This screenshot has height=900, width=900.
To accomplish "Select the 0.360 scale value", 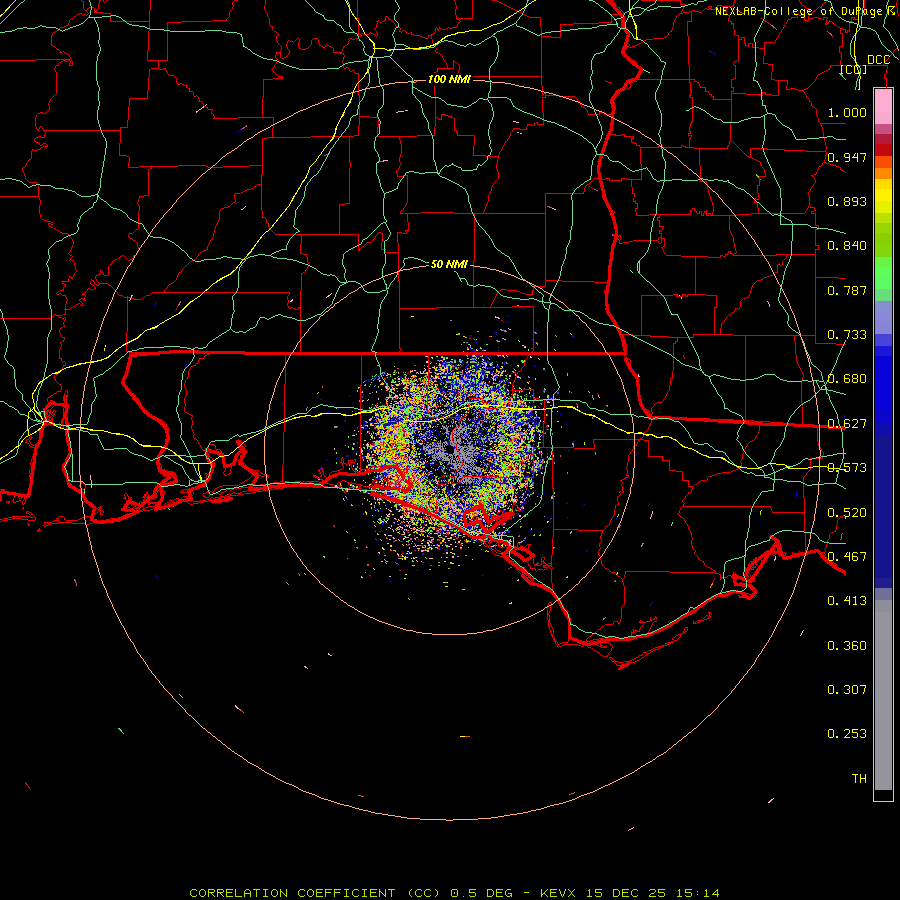I will coord(847,646).
